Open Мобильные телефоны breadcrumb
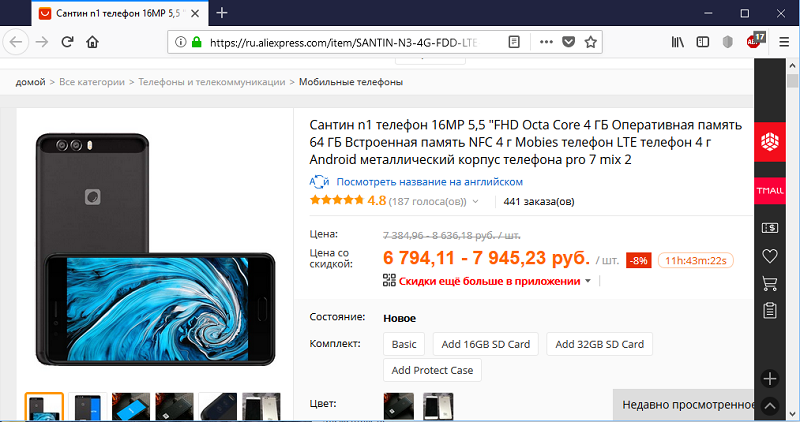The width and height of the screenshot is (800, 422). coord(351,82)
